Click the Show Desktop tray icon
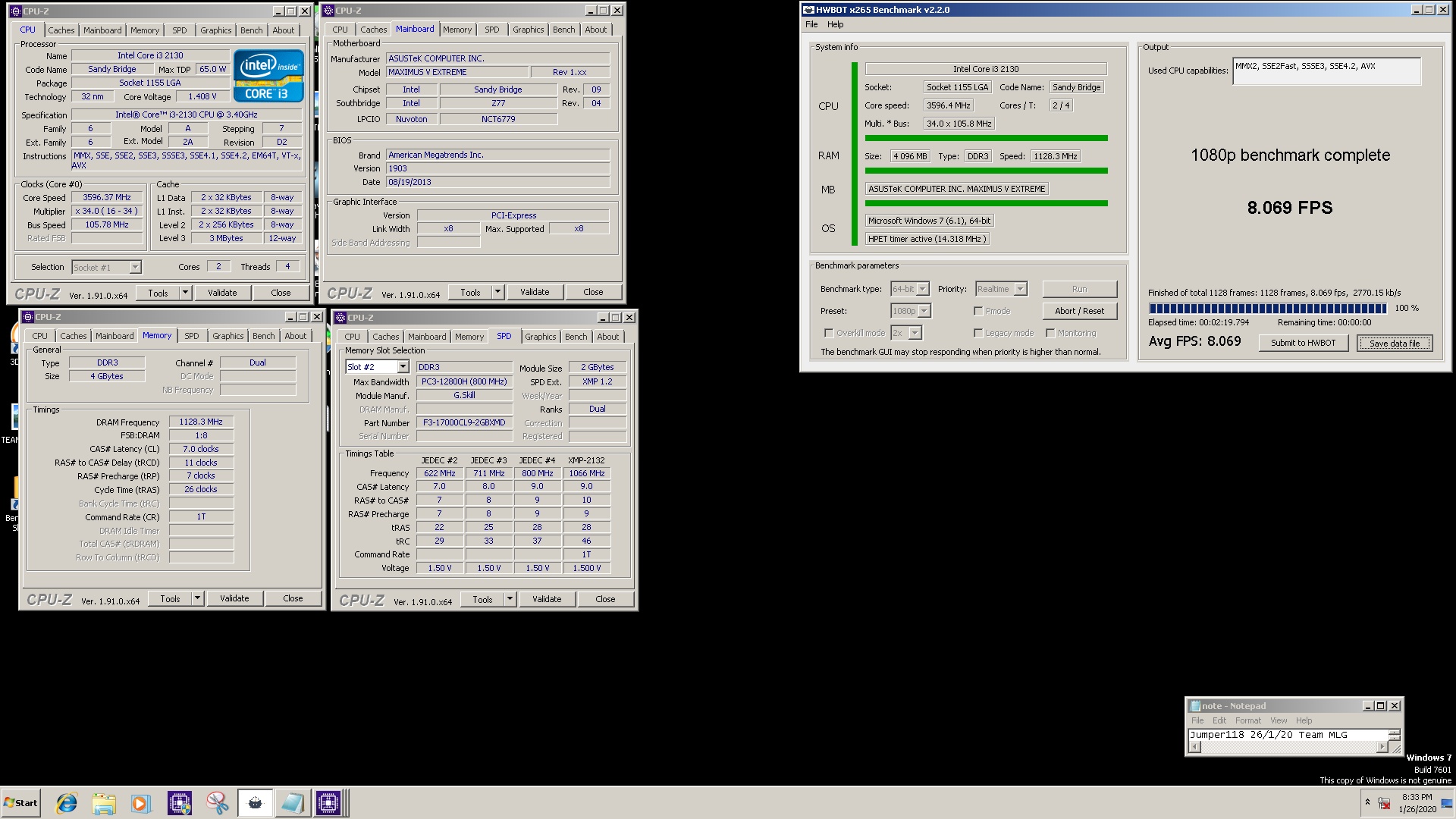 pos(1447,803)
